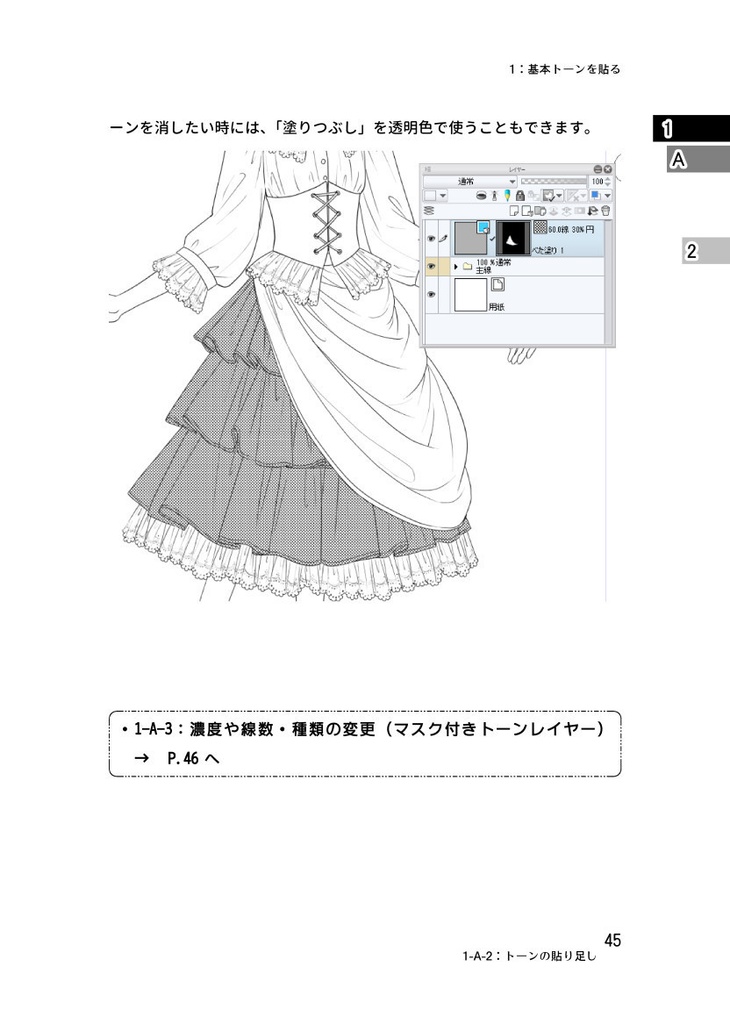Click the blue tone indicator icon on thumbnail
The width and height of the screenshot is (730, 1024).
point(483,228)
